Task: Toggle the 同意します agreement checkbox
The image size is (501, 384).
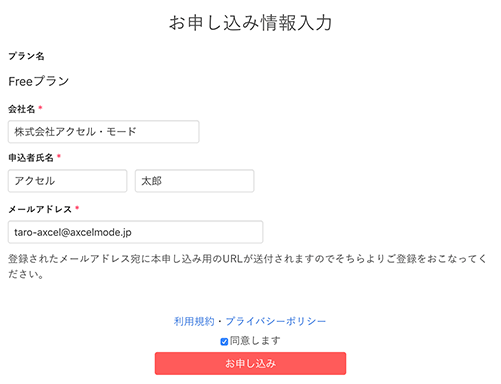Action: point(224,341)
